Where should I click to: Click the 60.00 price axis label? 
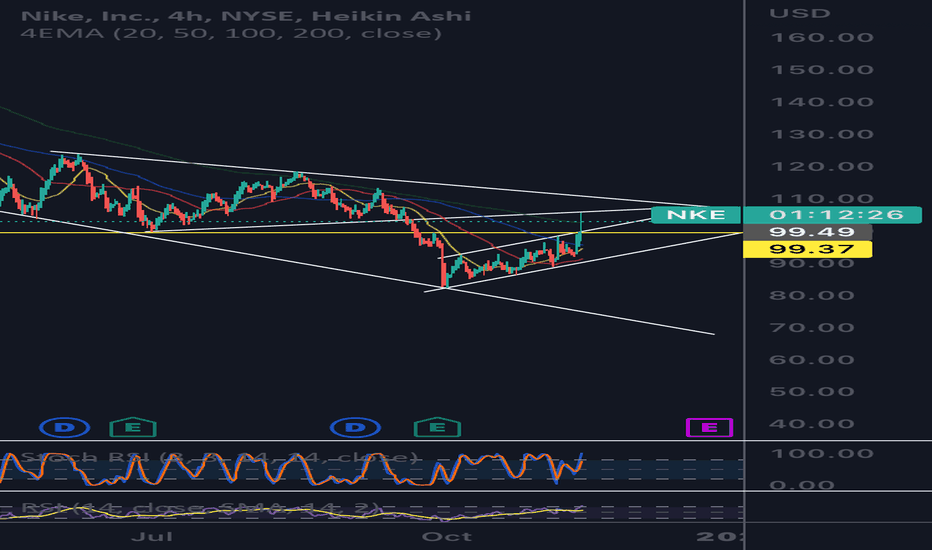click(812, 360)
